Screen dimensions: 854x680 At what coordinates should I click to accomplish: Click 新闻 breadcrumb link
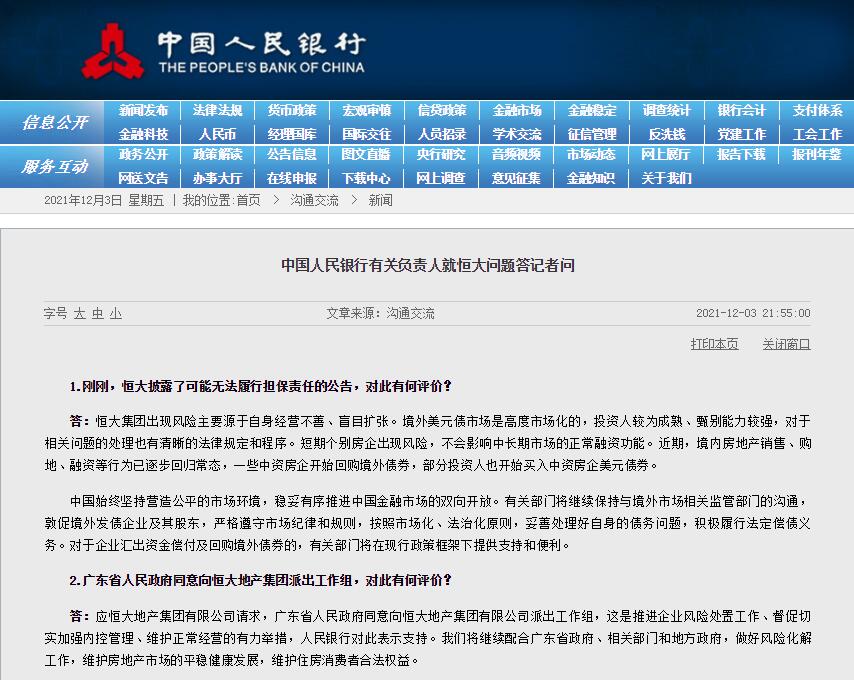(x=380, y=200)
